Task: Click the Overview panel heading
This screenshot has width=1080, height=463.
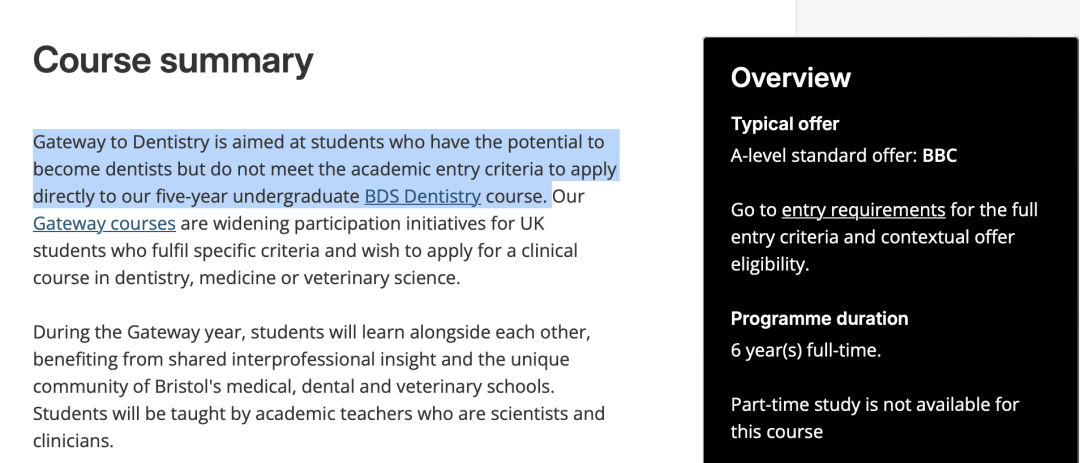Action: pos(791,78)
